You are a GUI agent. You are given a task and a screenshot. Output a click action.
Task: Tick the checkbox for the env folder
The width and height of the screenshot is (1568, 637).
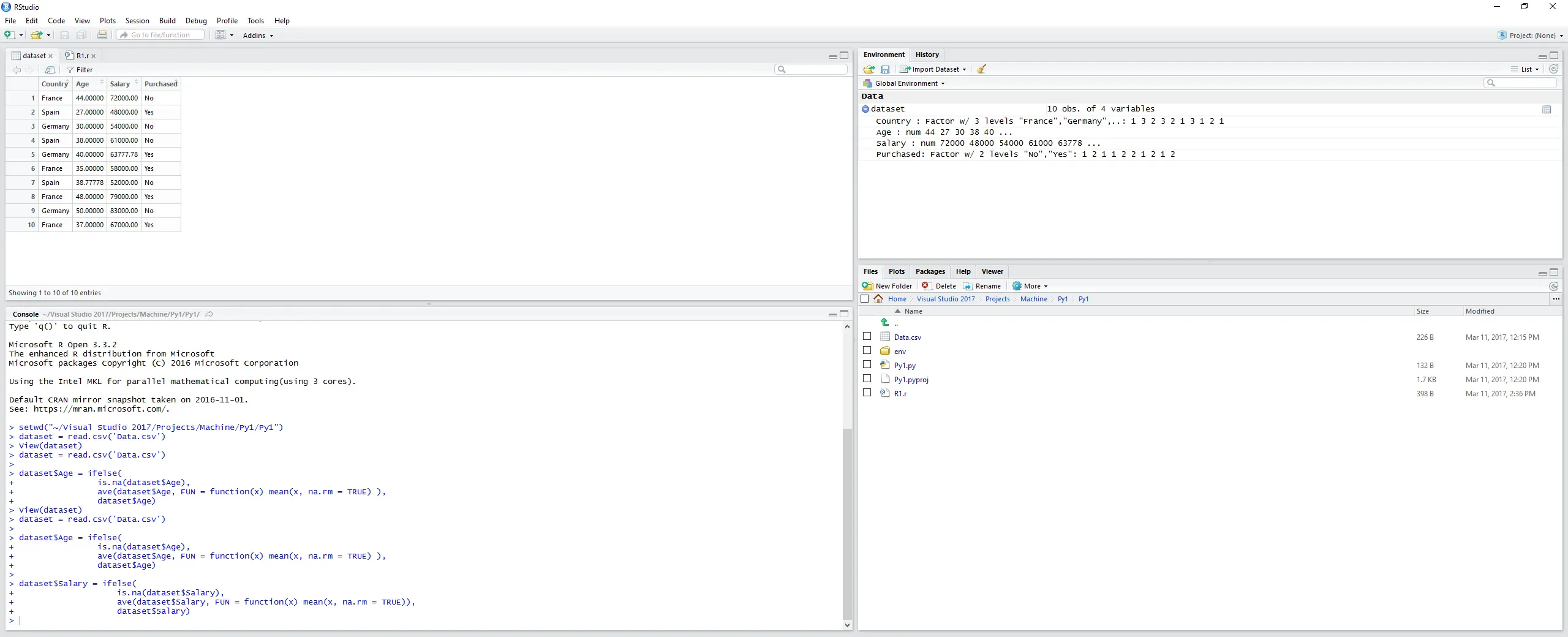(x=867, y=350)
